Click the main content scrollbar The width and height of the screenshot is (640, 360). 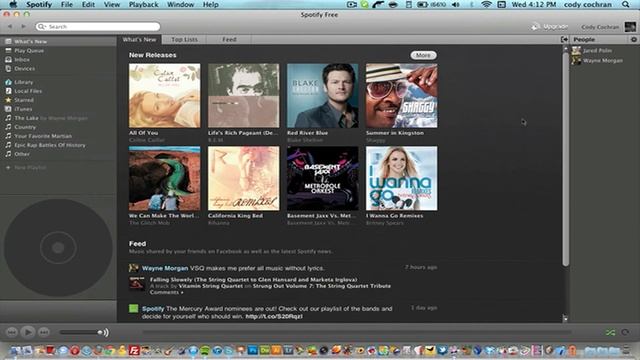click(565, 159)
